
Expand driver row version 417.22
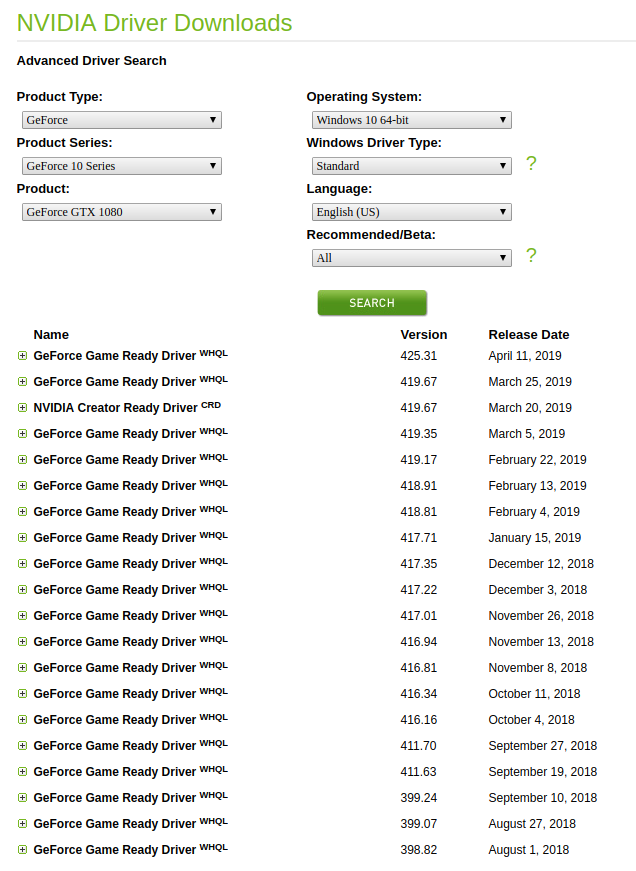click(x=22, y=590)
